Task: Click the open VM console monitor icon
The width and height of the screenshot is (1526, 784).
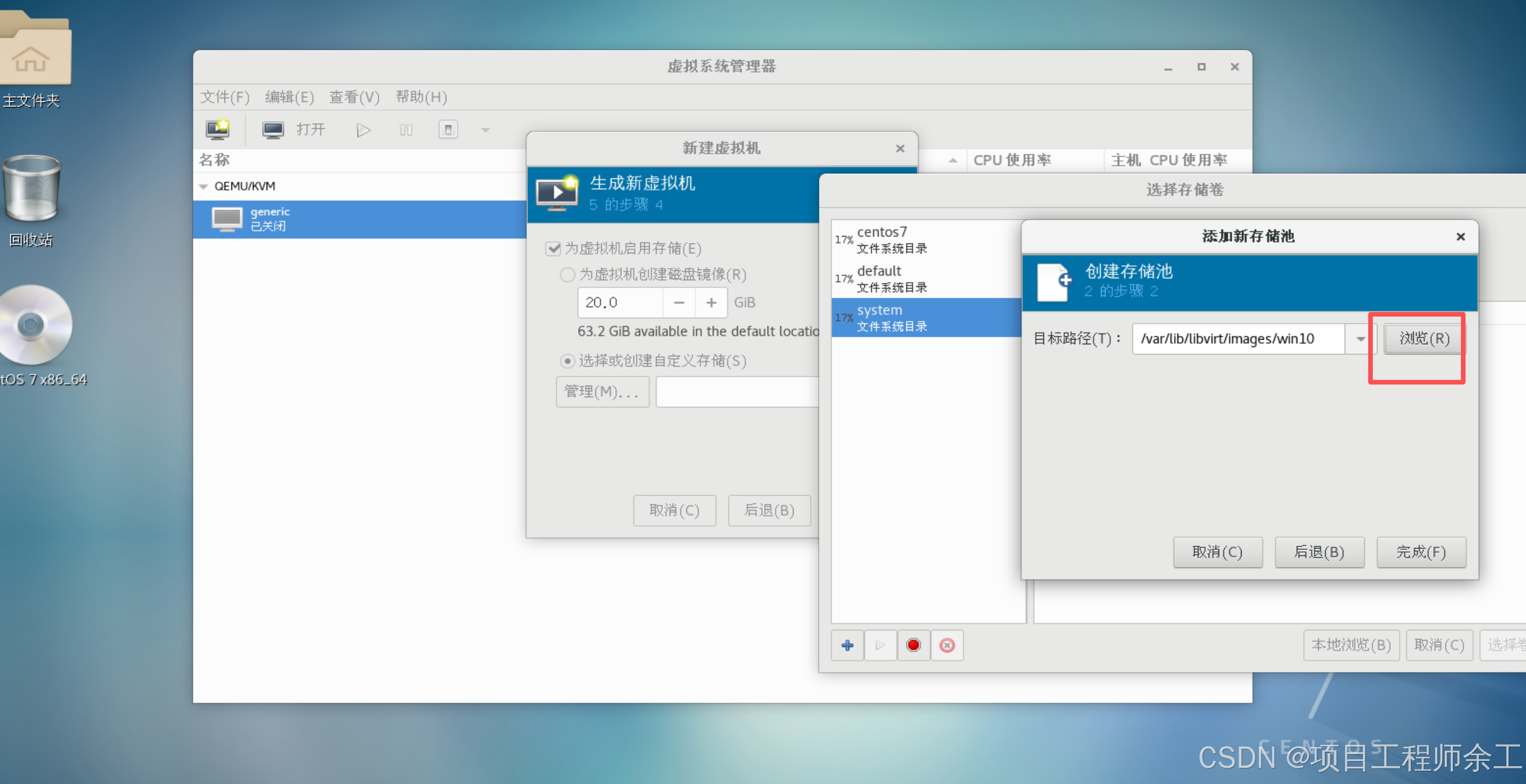Action: [x=273, y=130]
